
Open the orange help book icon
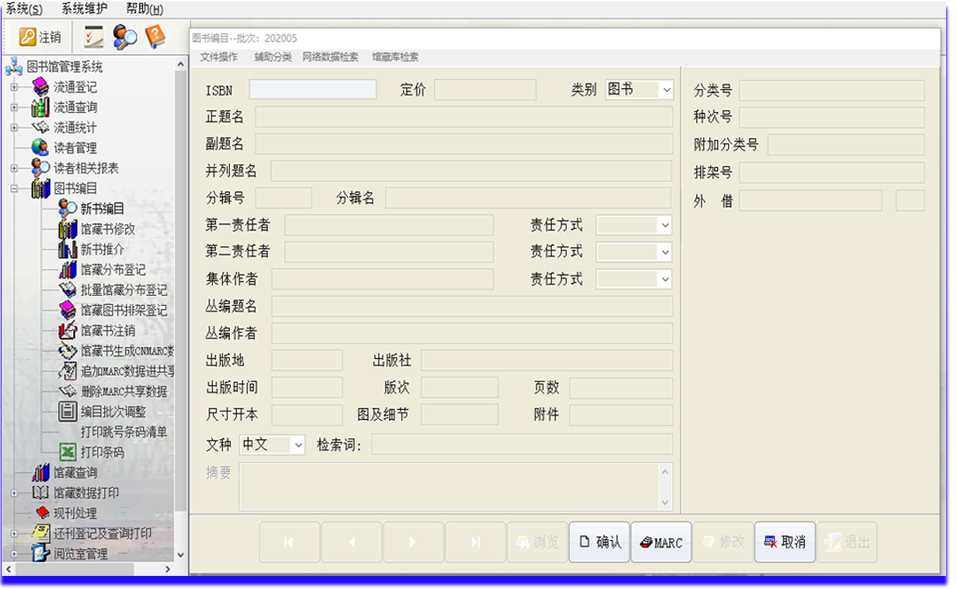155,37
